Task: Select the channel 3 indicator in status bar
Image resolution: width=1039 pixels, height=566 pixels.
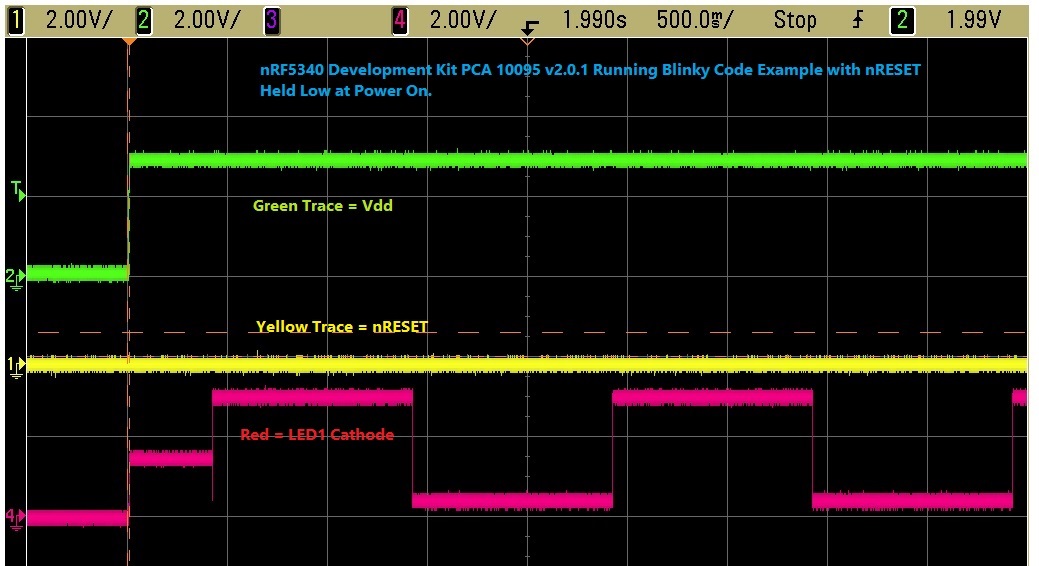Action: pyautogui.click(x=272, y=21)
